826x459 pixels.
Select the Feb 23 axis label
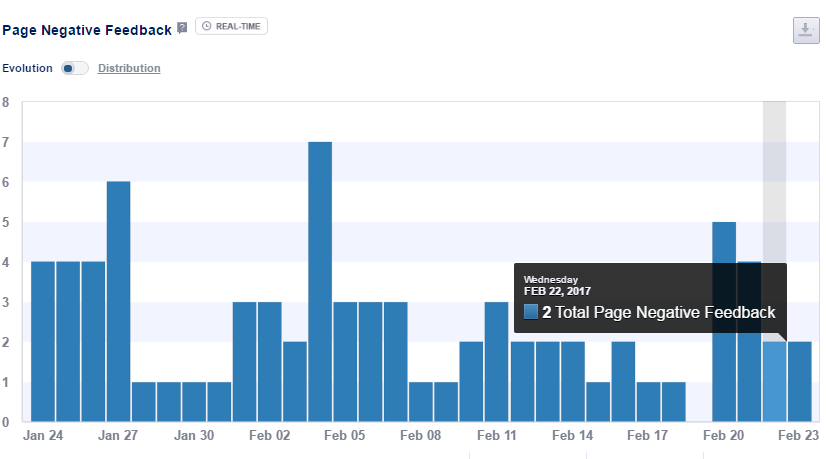[x=799, y=436]
